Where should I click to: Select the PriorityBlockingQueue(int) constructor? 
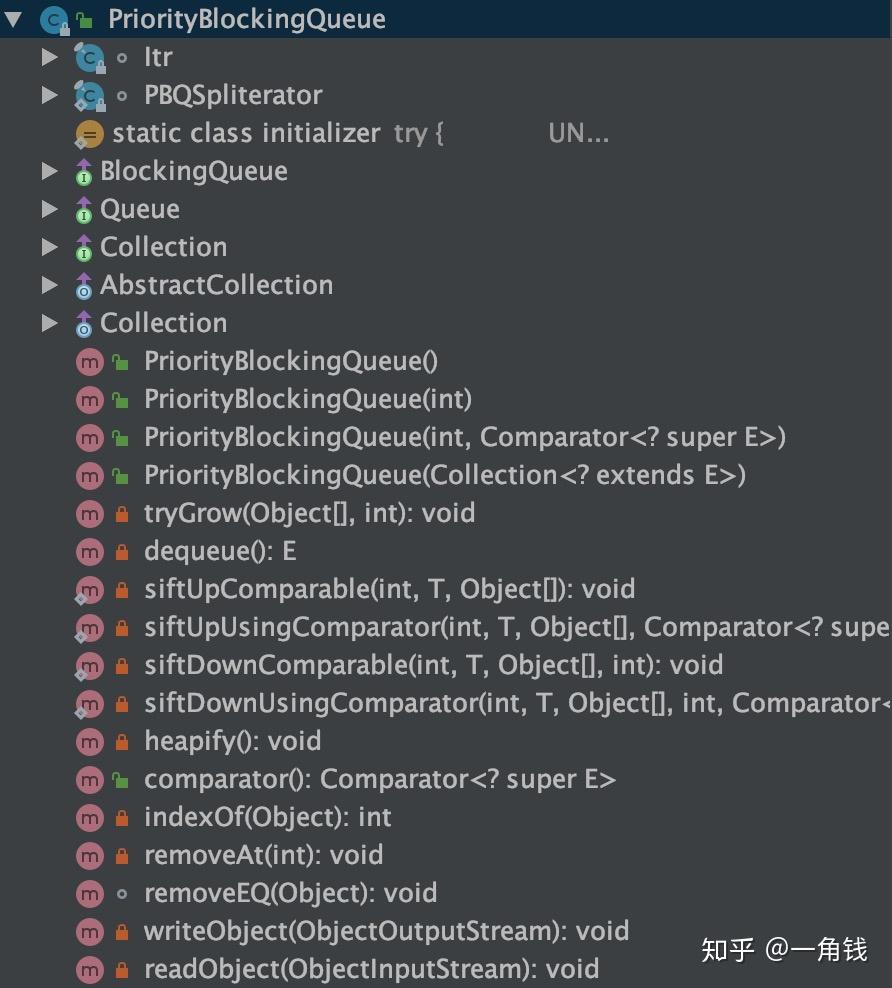click(x=307, y=400)
